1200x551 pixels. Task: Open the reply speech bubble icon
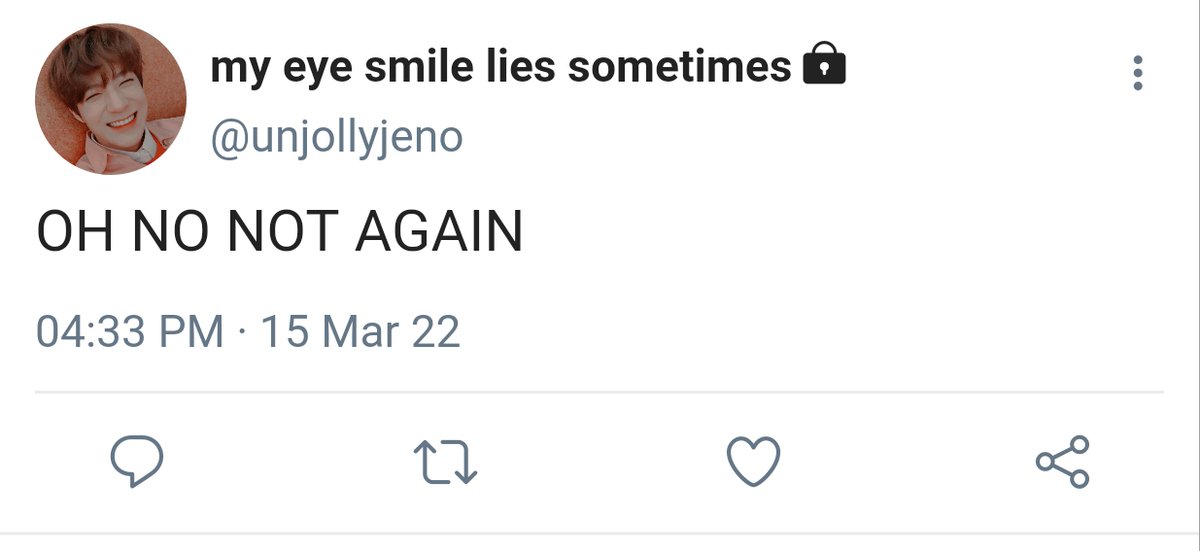coord(136,462)
